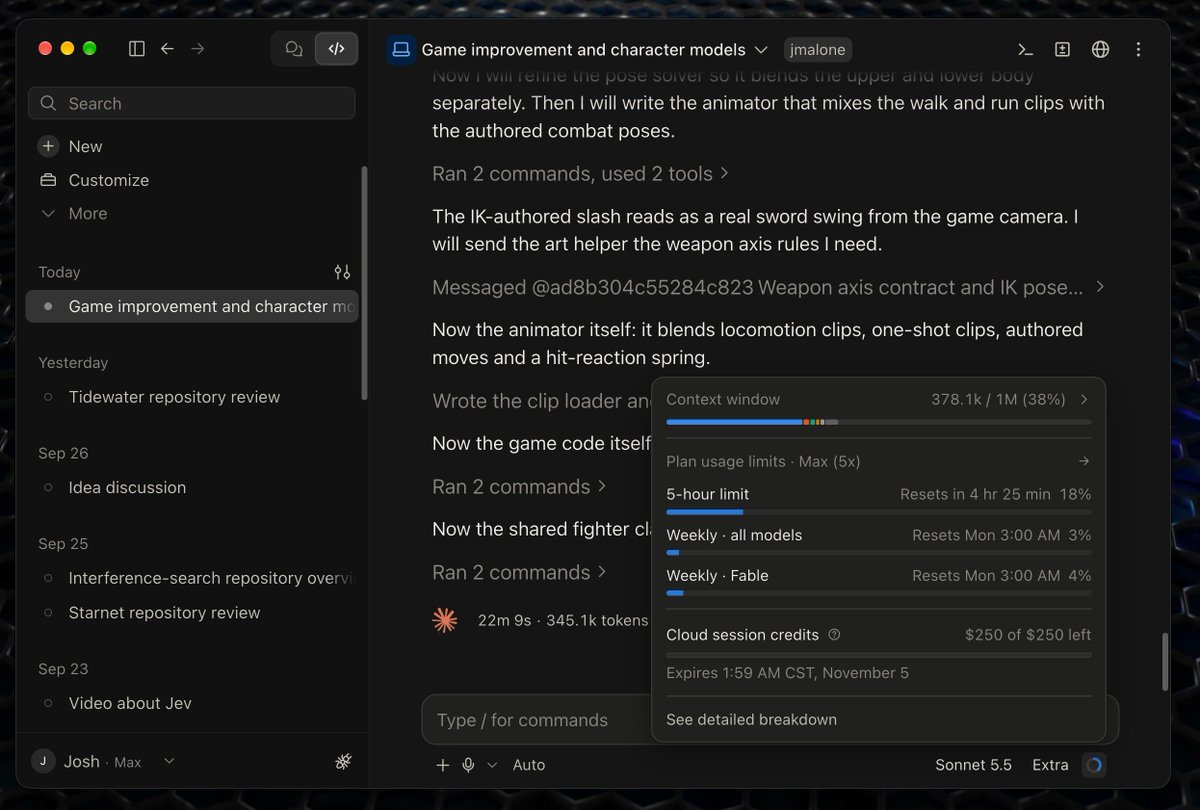This screenshot has height=810, width=1200.
Task: Open the three-dot more options menu
Action: click(x=1139, y=50)
